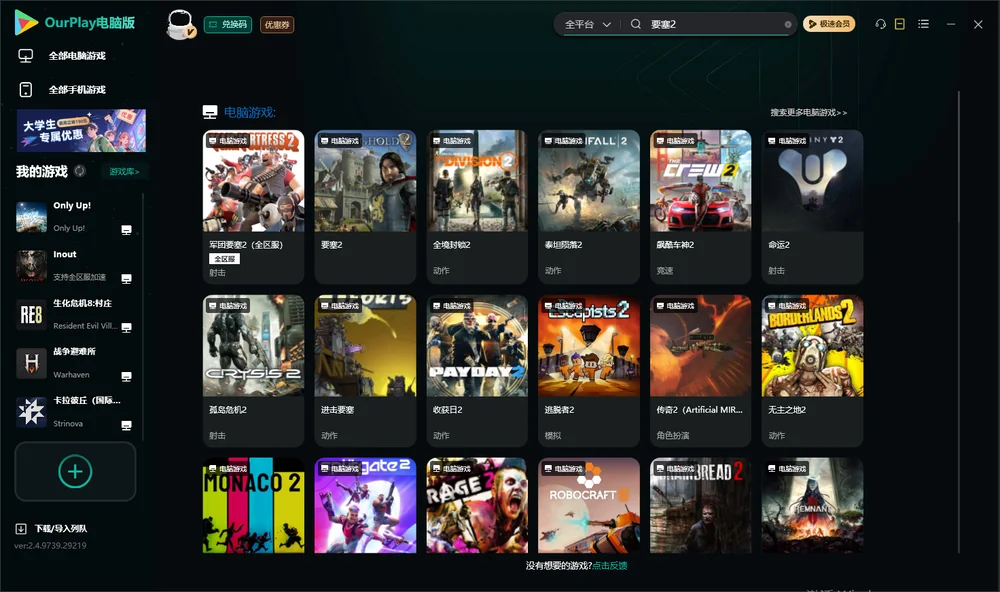
Task: Click the PC icon beside 生化危机8:村庄
Action: [x=126, y=328]
